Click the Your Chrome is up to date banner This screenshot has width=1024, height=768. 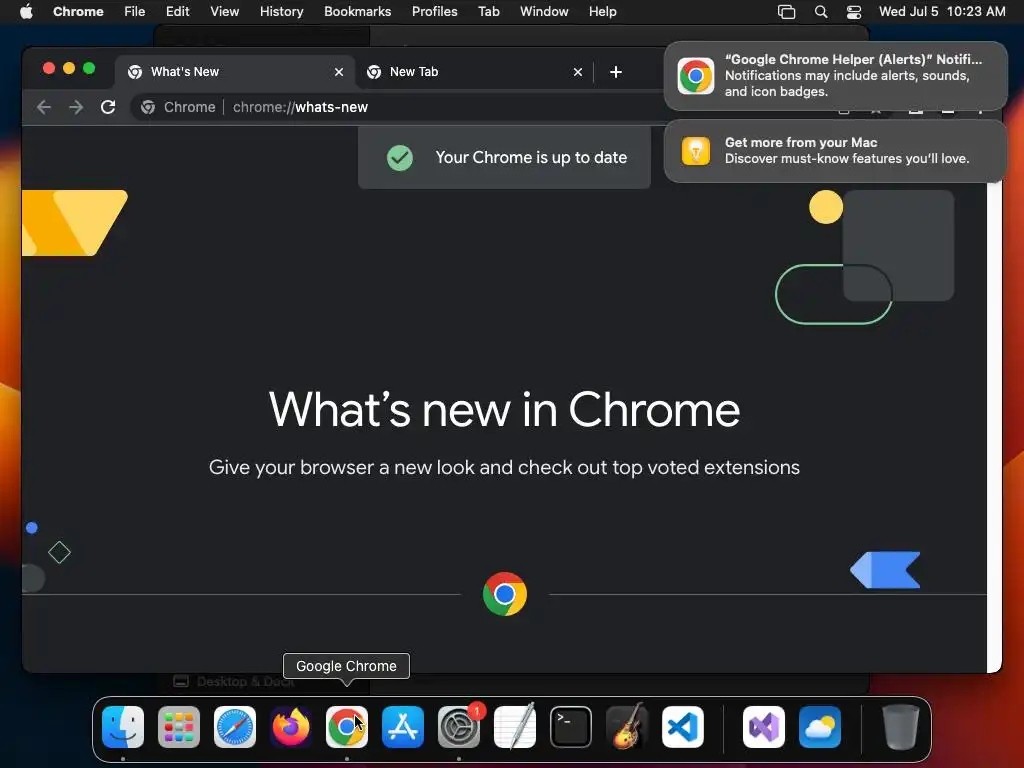504,157
